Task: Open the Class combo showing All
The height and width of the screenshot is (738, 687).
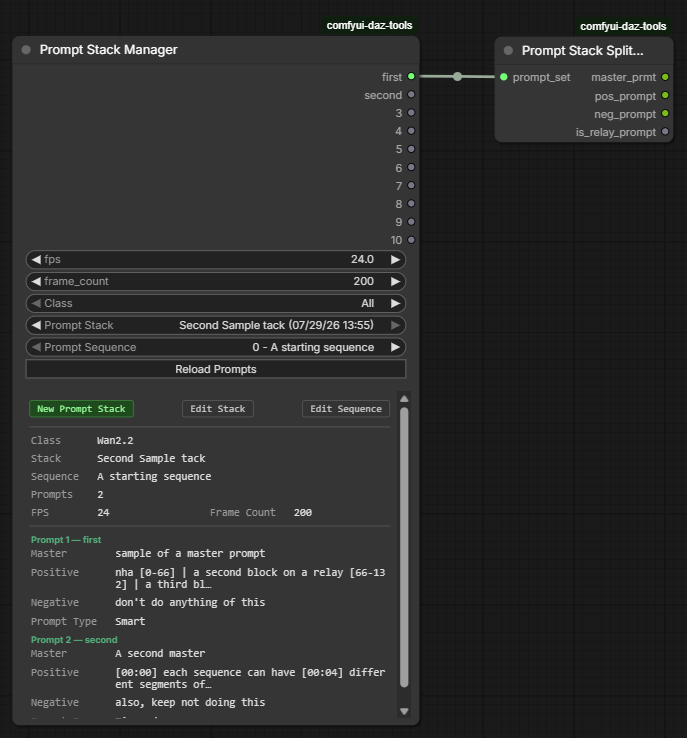Action: coord(216,304)
